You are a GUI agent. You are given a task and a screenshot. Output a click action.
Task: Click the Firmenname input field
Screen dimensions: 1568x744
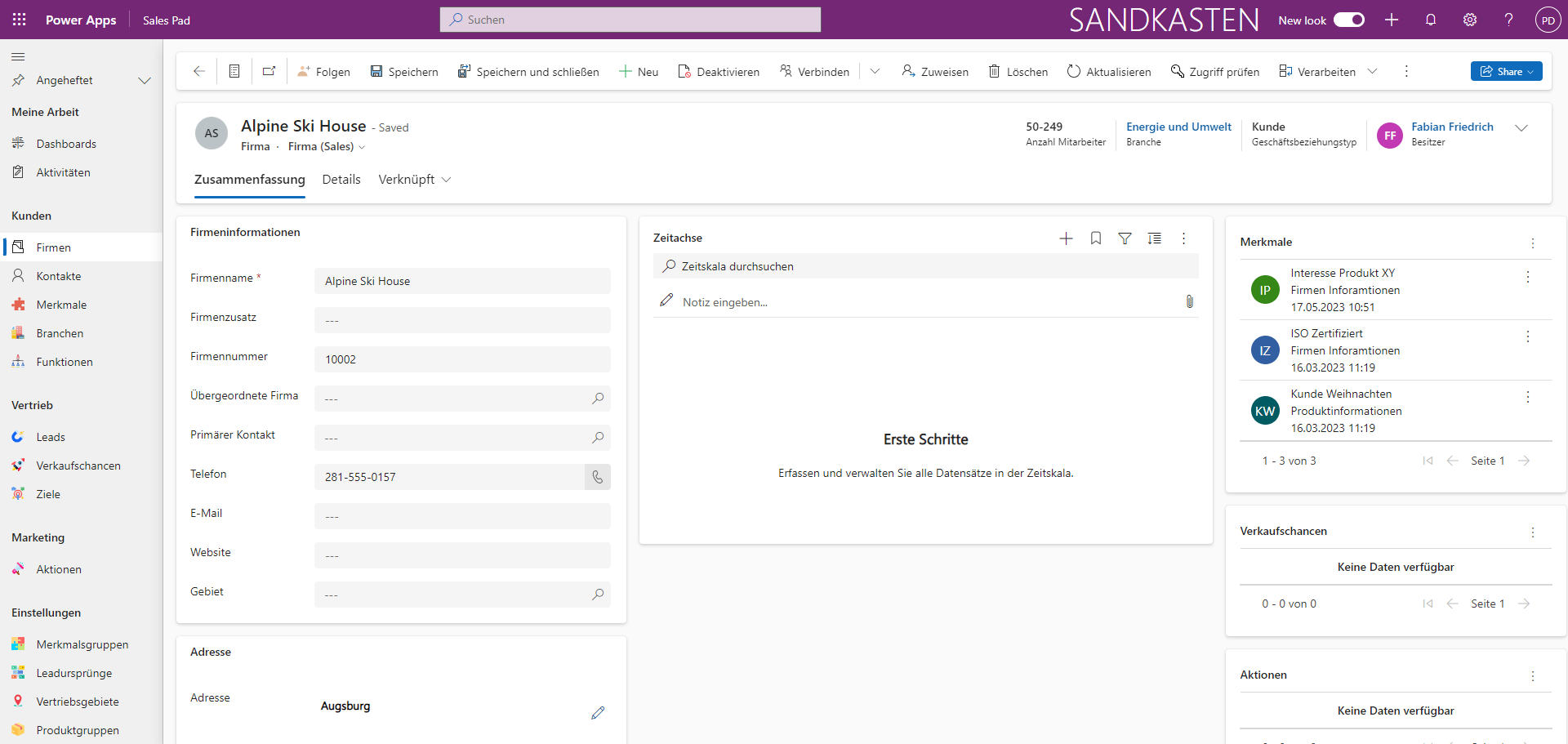(462, 281)
